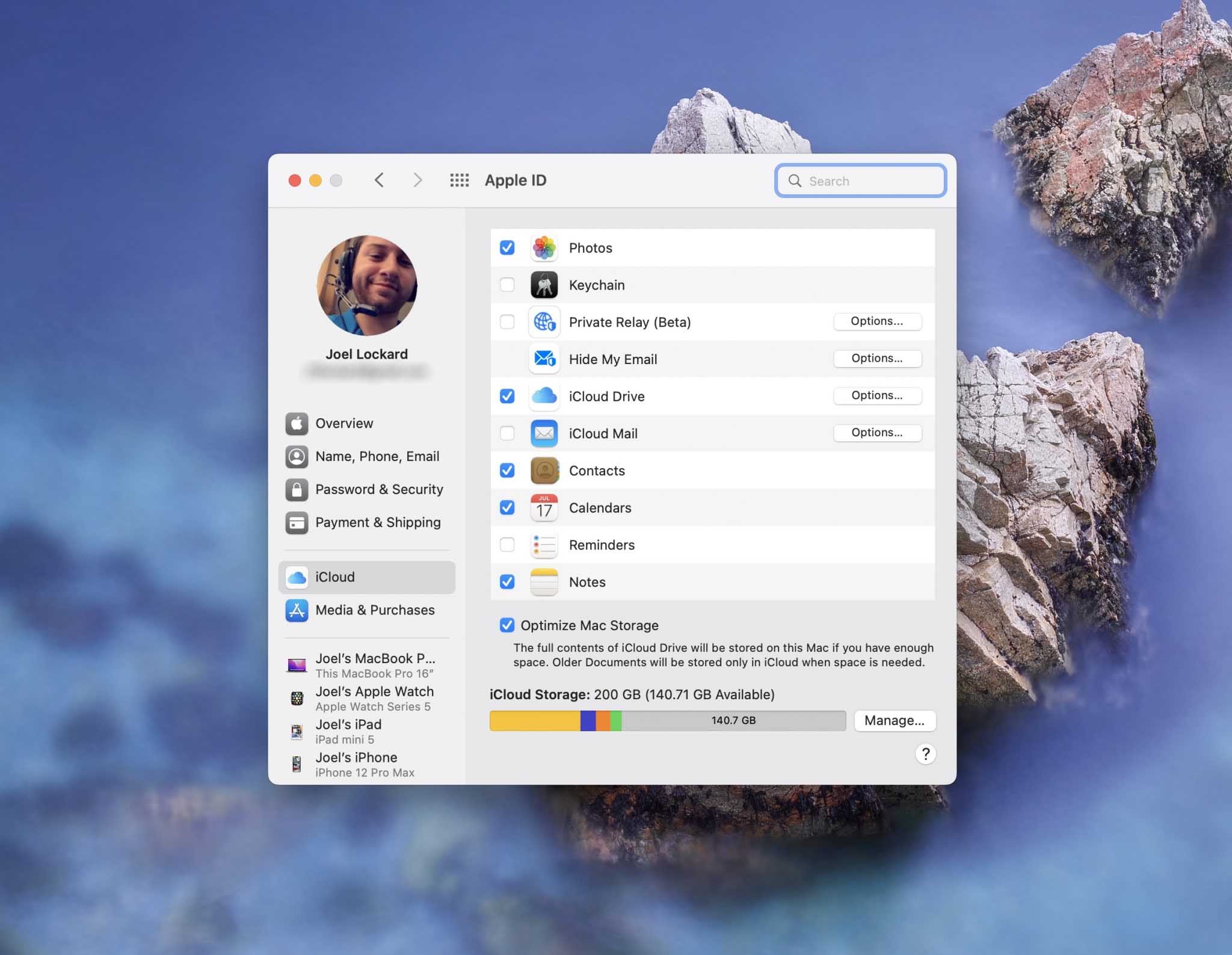Click the Hide My Email icon
The image size is (1232, 955).
544,359
